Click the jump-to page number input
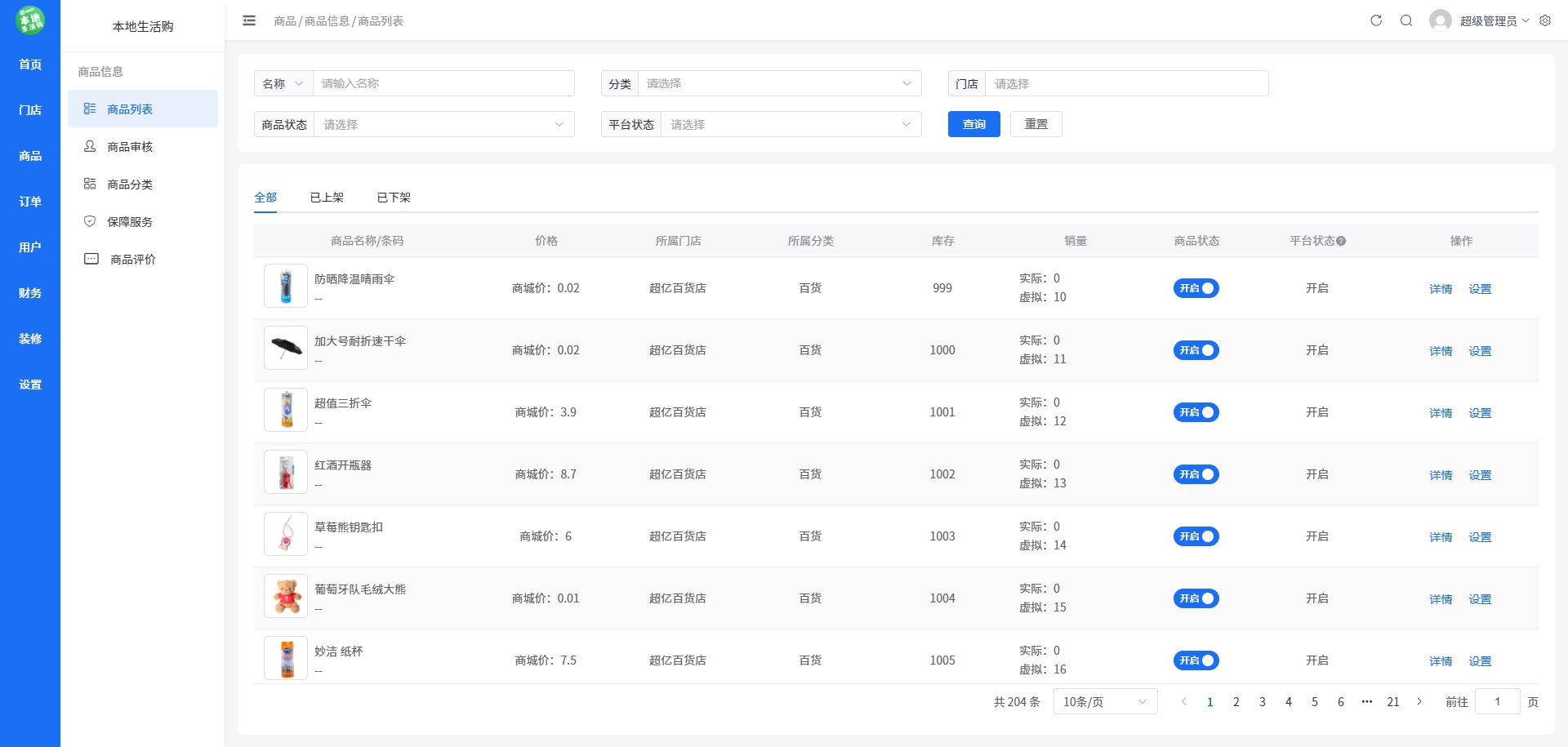 pyautogui.click(x=1498, y=701)
